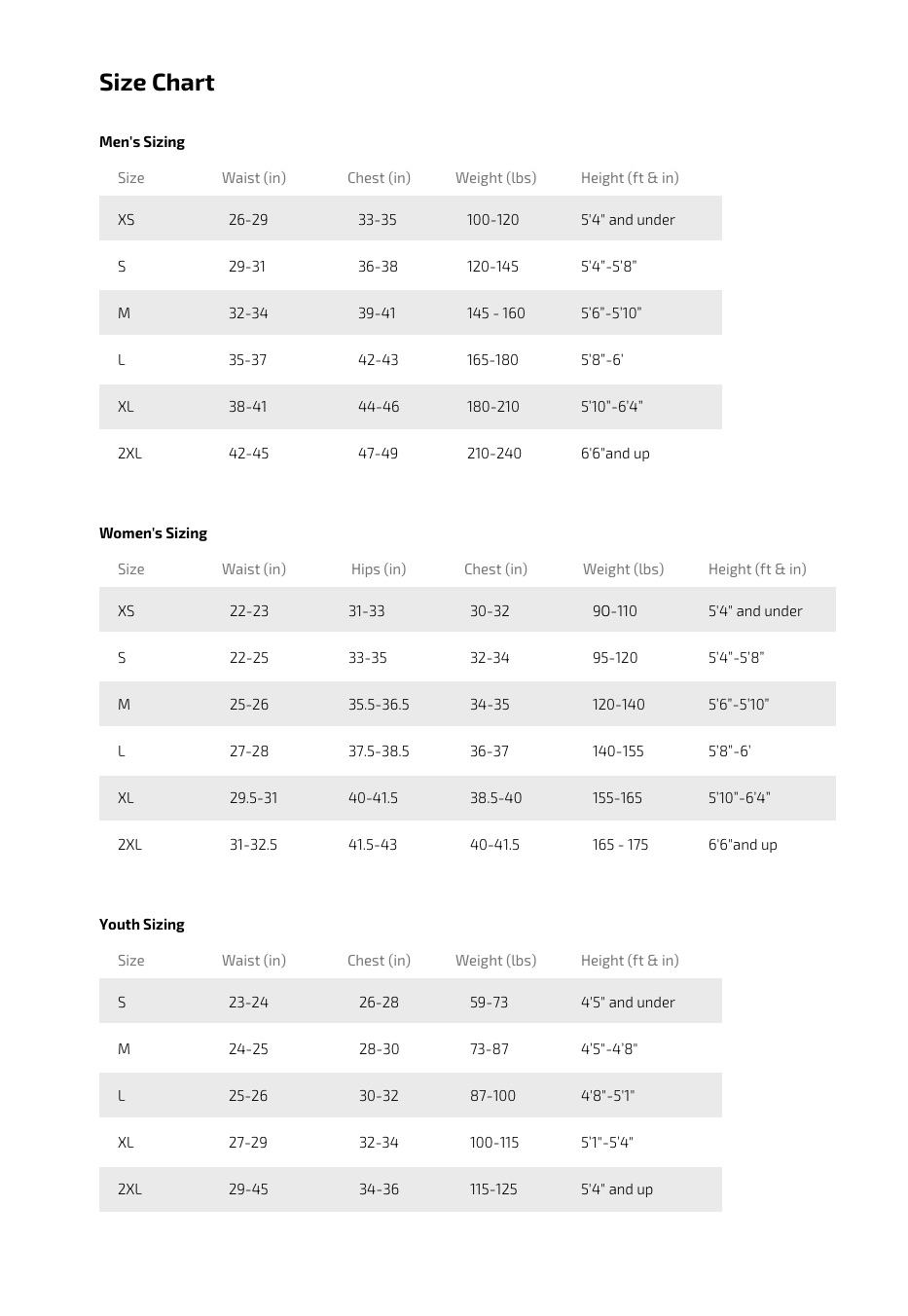Image resolution: width=908 pixels, height=1316 pixels.
Task: Select Women's 2XL weight 165 - 175
Action: [620, 845]
